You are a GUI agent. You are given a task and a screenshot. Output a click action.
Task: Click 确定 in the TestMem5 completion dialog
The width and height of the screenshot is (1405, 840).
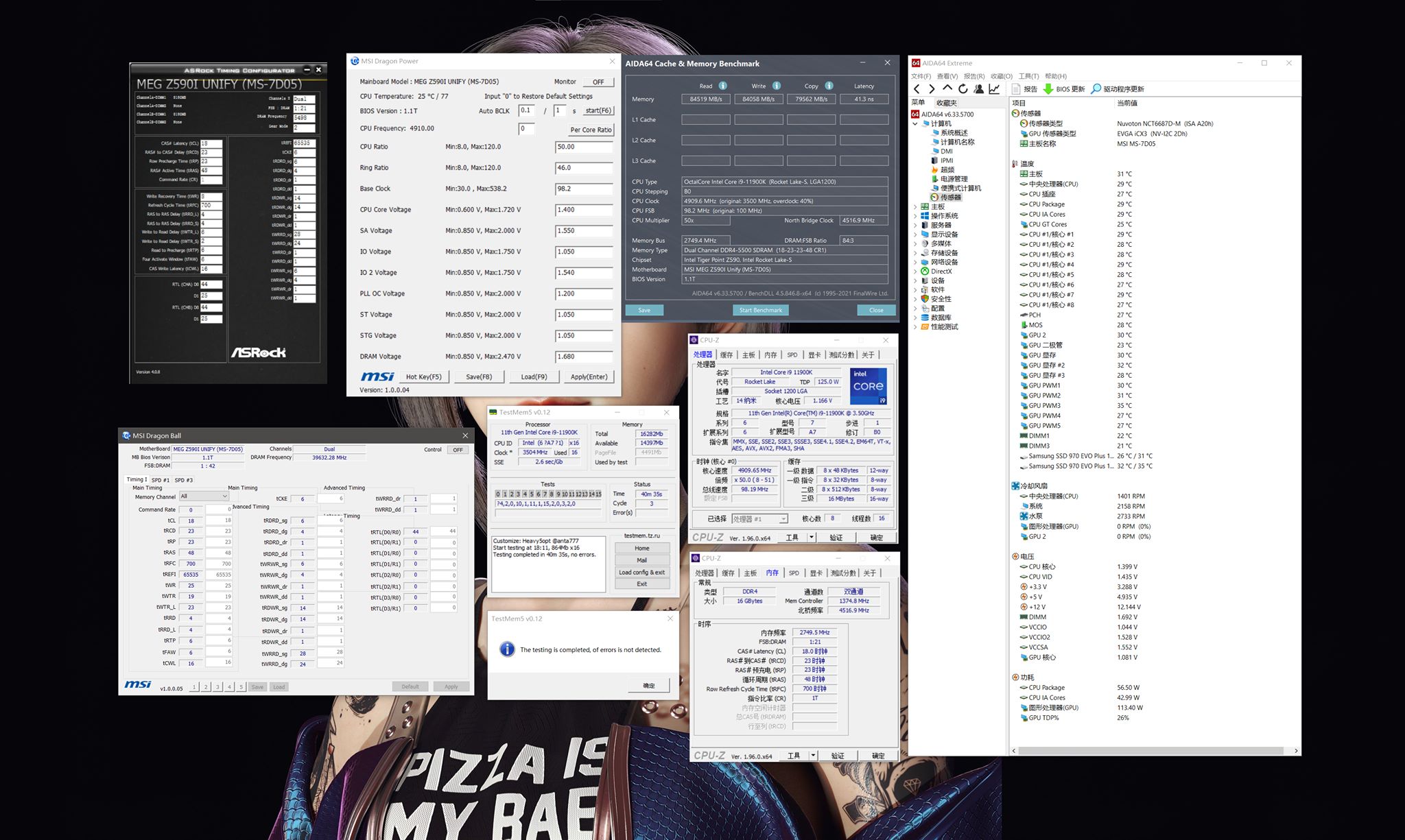point(648,686)
